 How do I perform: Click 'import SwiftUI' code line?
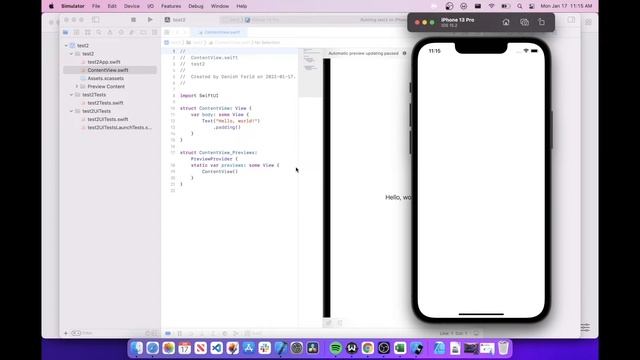click(x=199, y=96)
